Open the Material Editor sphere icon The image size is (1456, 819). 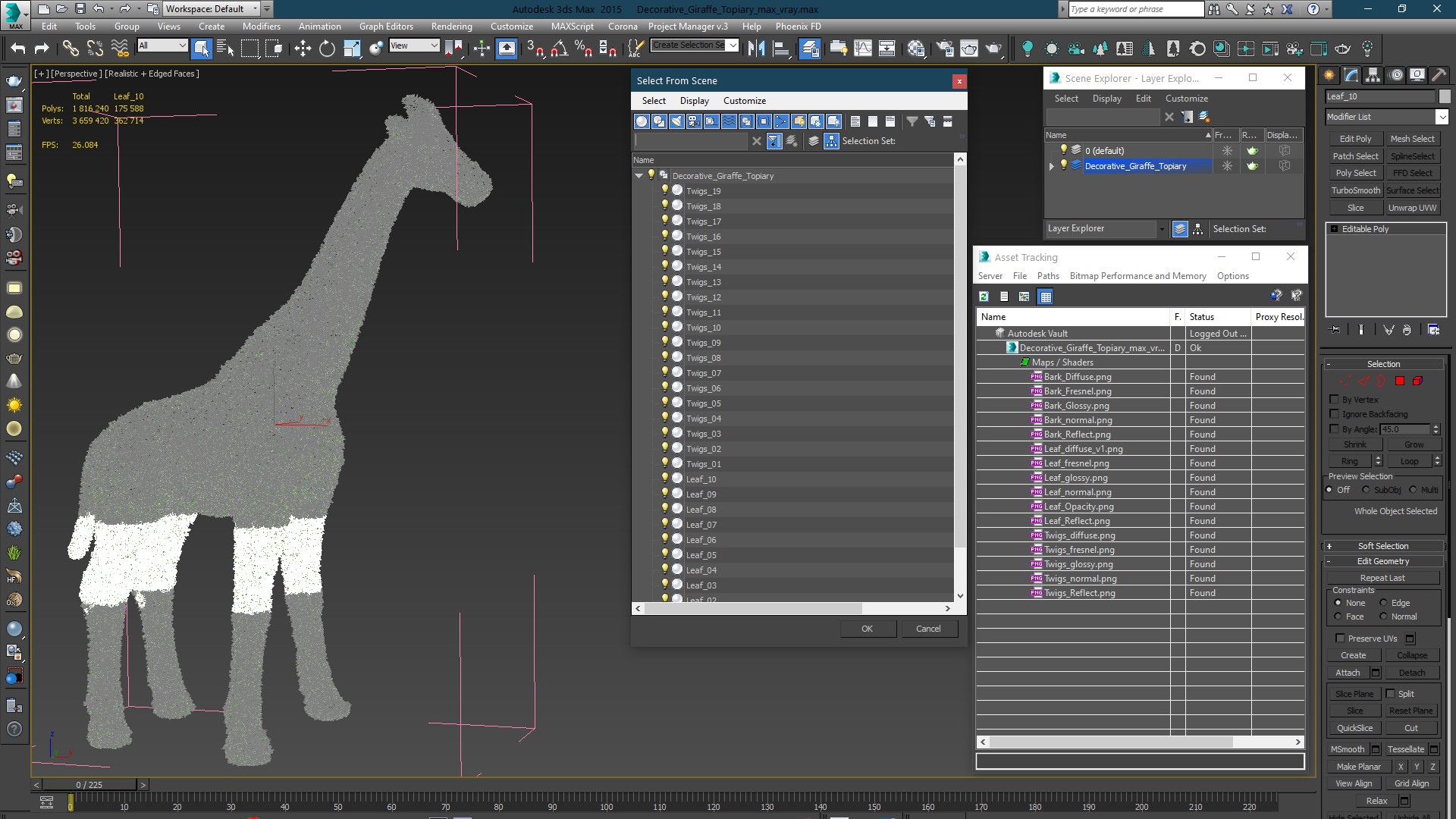coord(916,49)
